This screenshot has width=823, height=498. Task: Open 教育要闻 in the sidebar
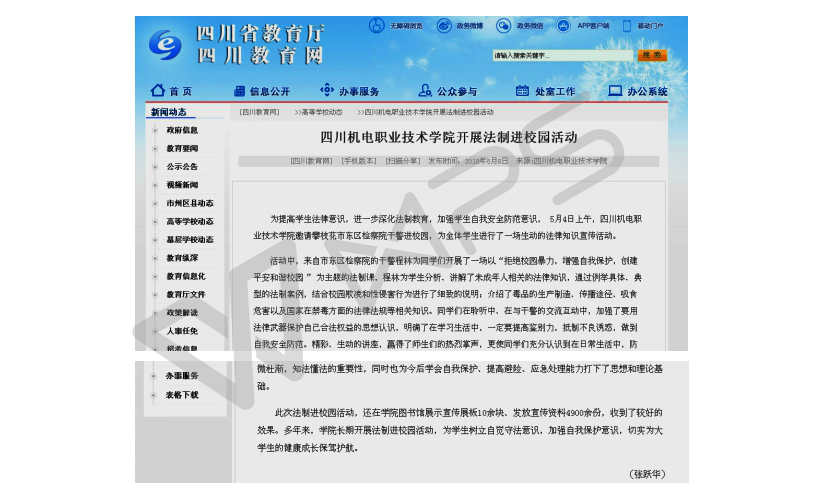(182, 149)
